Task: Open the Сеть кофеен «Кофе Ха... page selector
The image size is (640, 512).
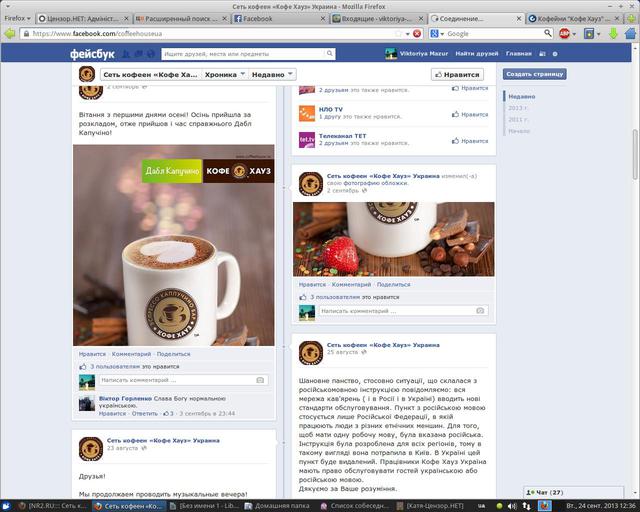Action: pos(151,75)
